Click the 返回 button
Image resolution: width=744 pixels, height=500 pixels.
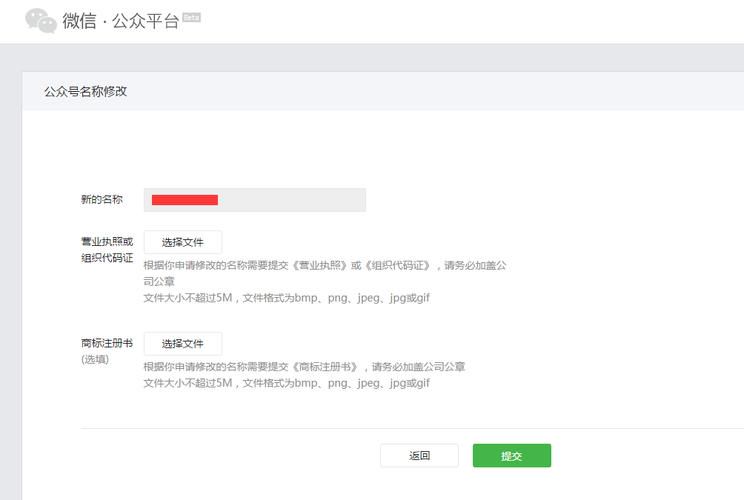[x=419, y=455]
